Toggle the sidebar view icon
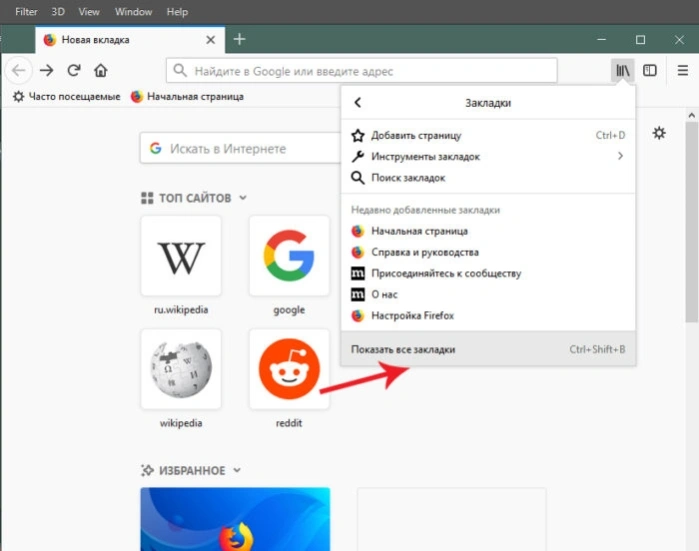The height and width of the screenshot is (551, 699). 650,70
